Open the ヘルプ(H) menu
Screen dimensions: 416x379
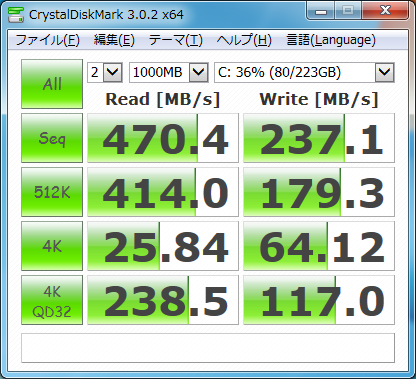[x=244, y=40]
